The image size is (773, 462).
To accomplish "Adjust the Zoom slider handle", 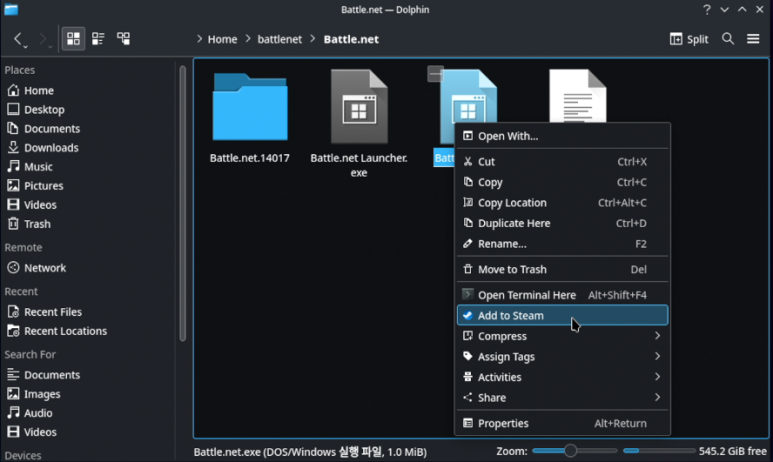I will 570,451.
